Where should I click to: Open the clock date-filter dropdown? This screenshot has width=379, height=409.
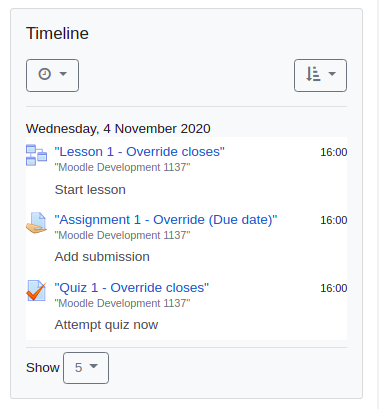pos(52,75)
